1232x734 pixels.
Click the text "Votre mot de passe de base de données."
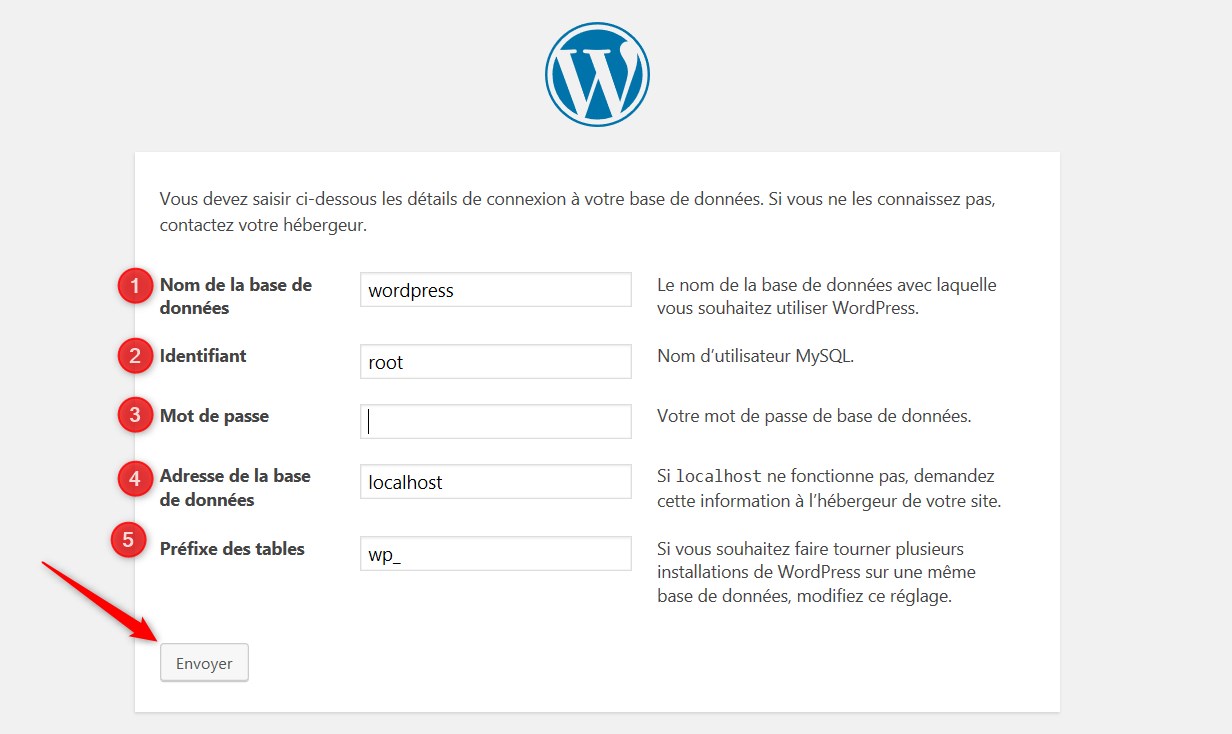click(x=814, y=415)
